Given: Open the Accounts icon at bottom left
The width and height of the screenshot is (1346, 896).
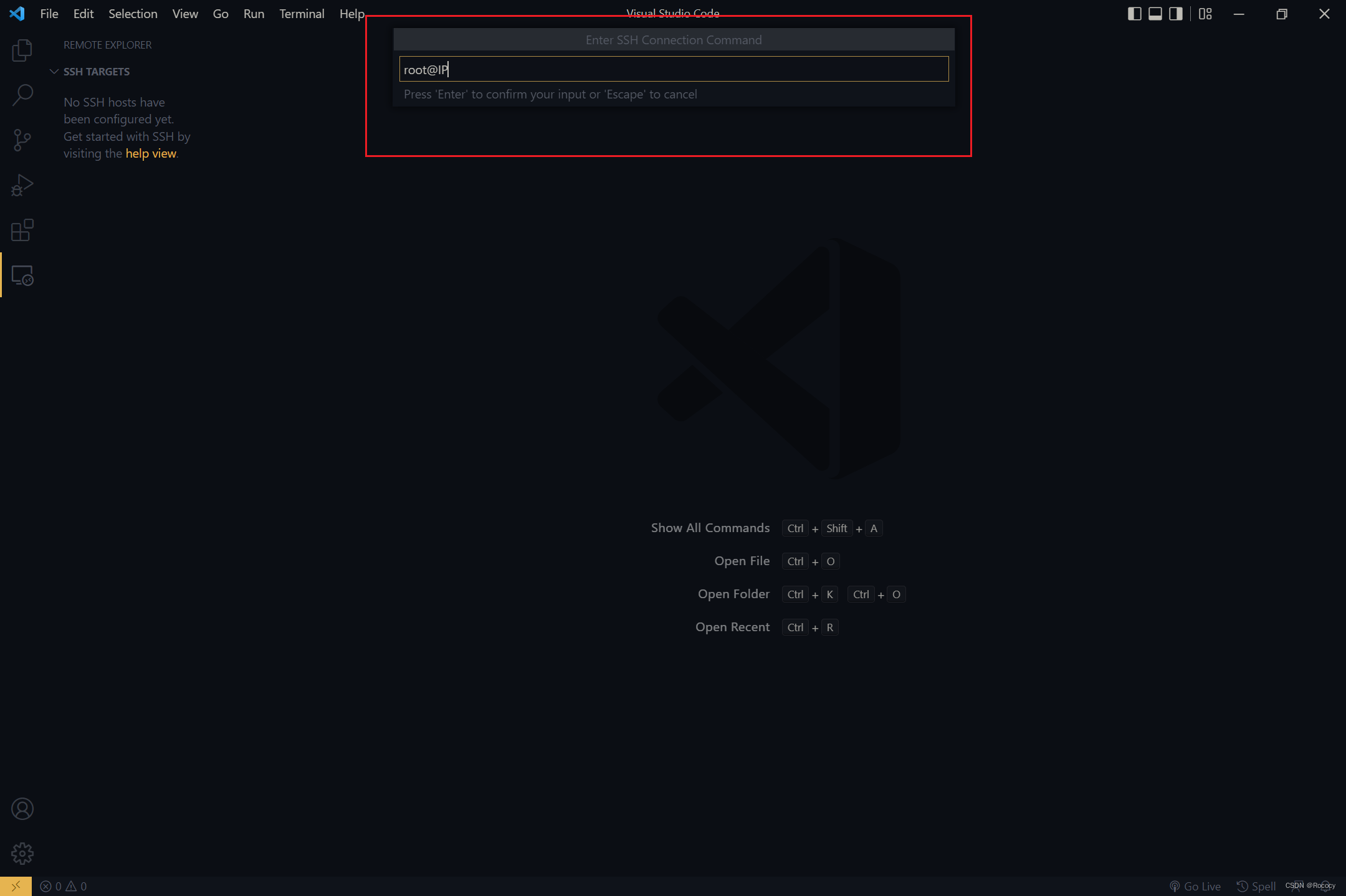Looking at the screenshot, I should 22,809.
